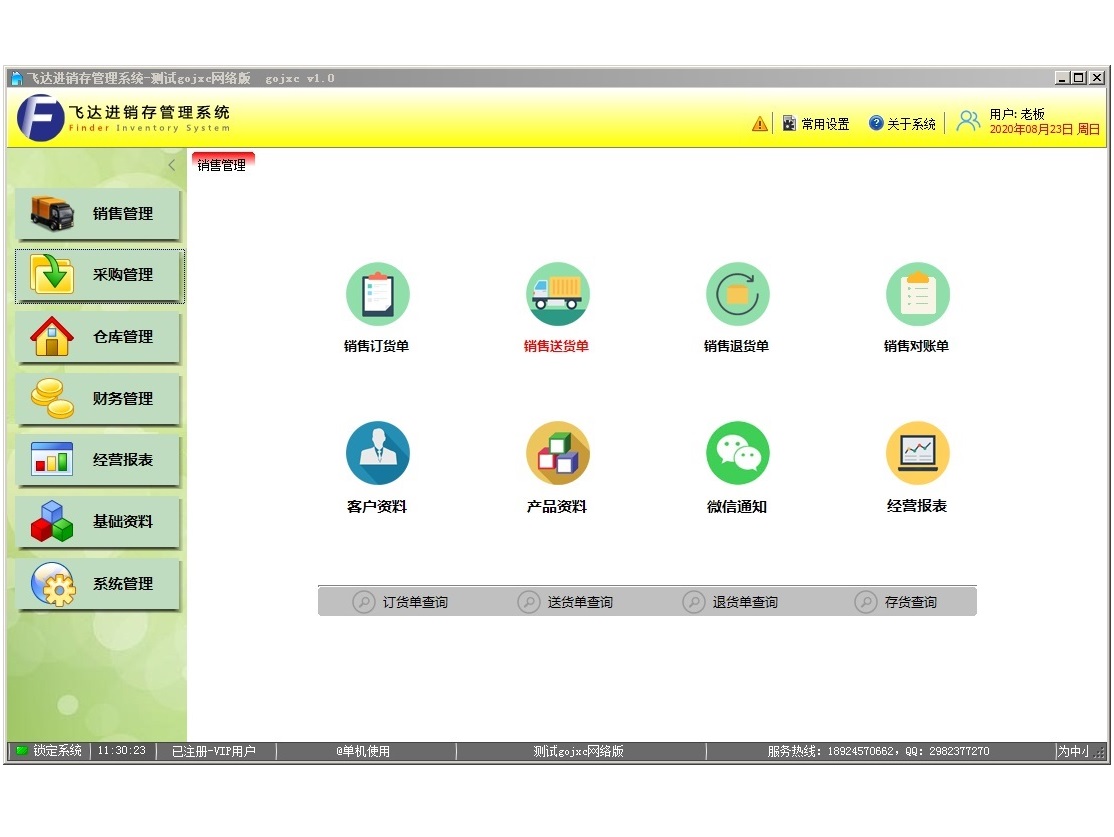
Task: Open the 微信通知 WeChat icon
Action: pyautogui.click(x=737, y=453)
